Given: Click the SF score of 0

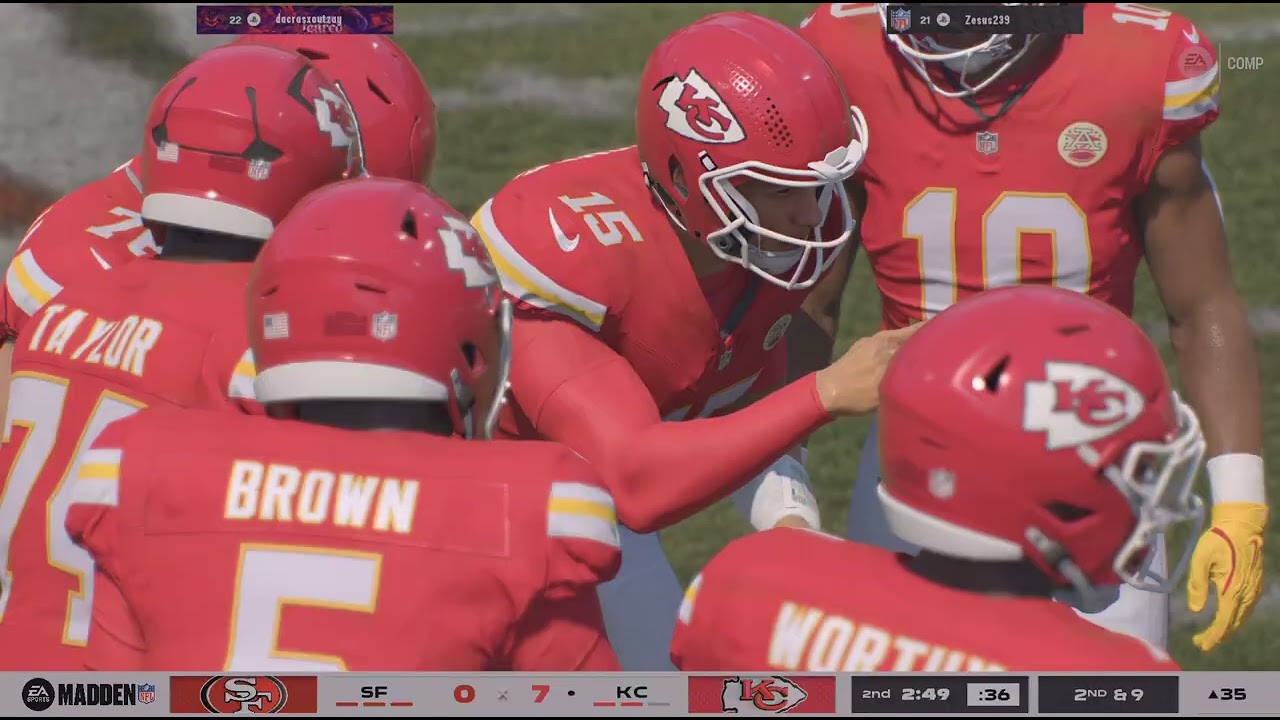Looking at the screenshot, I should [464, 694].
